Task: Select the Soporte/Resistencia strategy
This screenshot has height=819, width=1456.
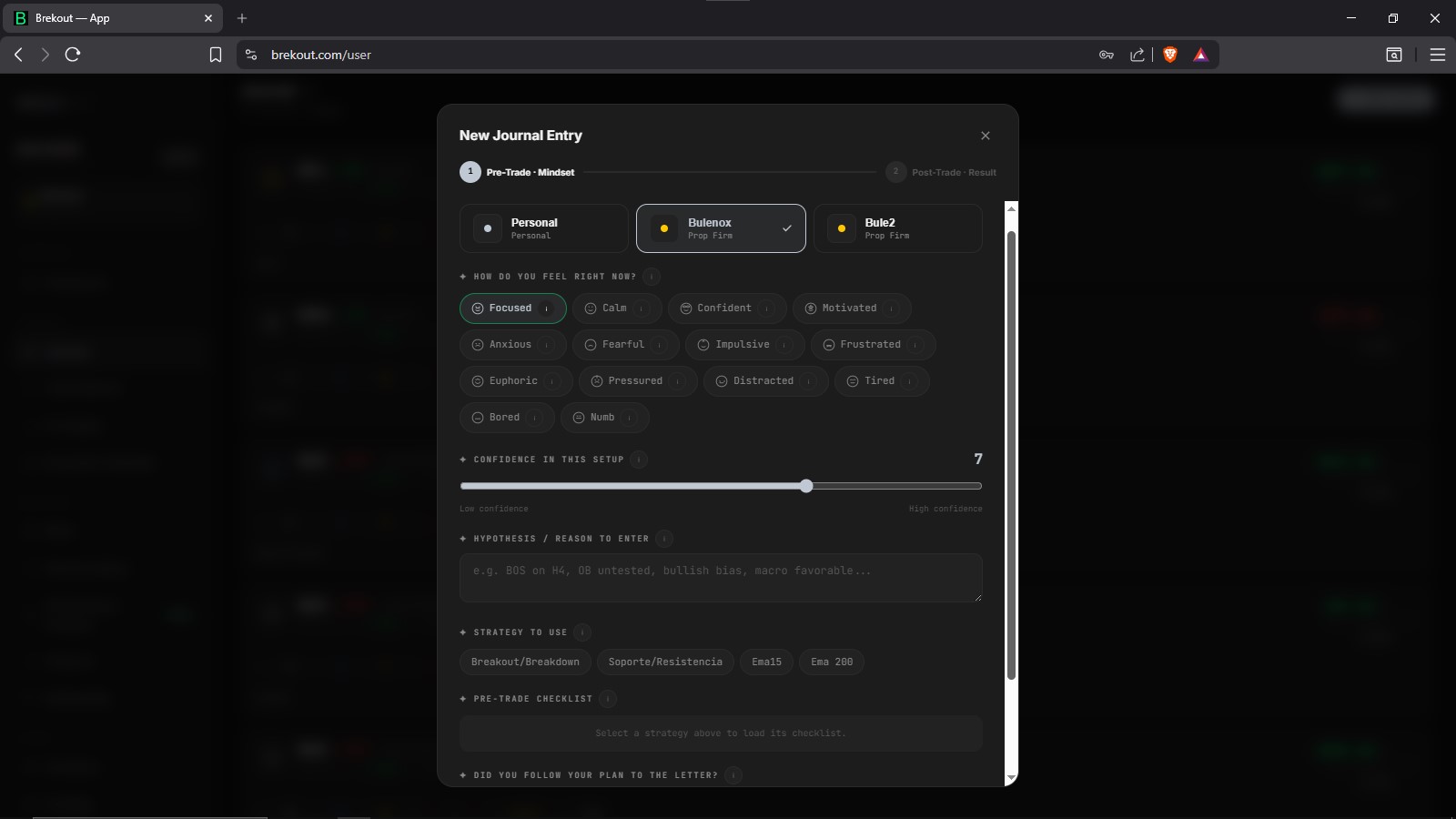Action: pyautogui.click(x=665, y=662)
